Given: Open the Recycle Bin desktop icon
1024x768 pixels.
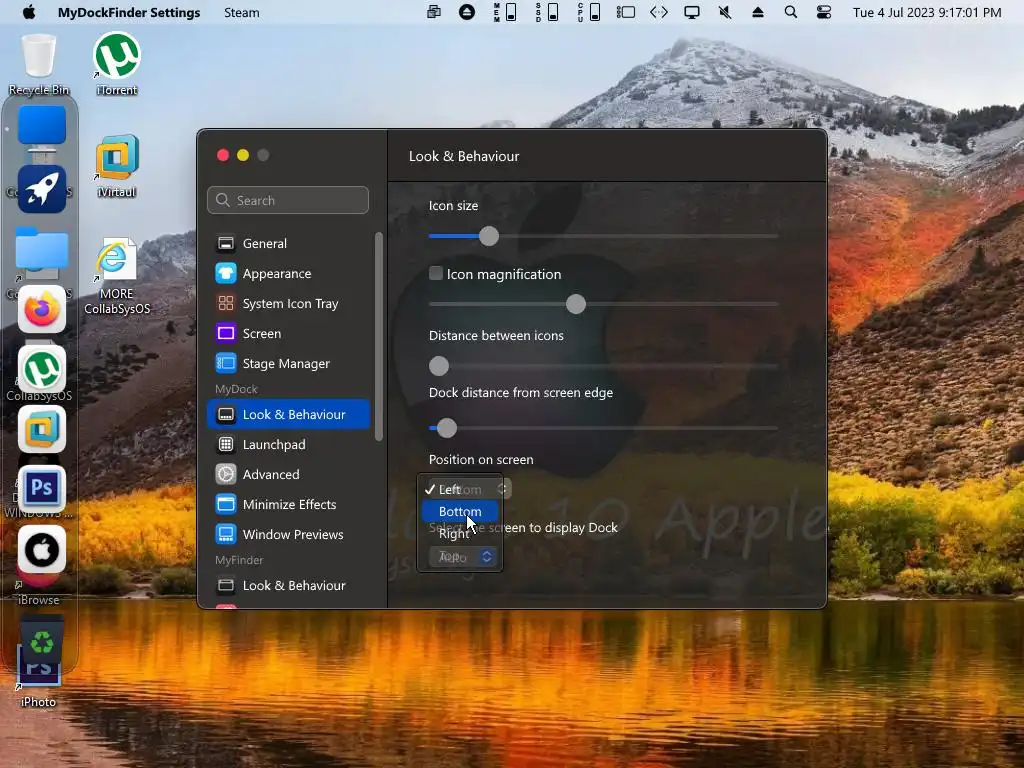Looking at the screenshot, I should (39, 65).
